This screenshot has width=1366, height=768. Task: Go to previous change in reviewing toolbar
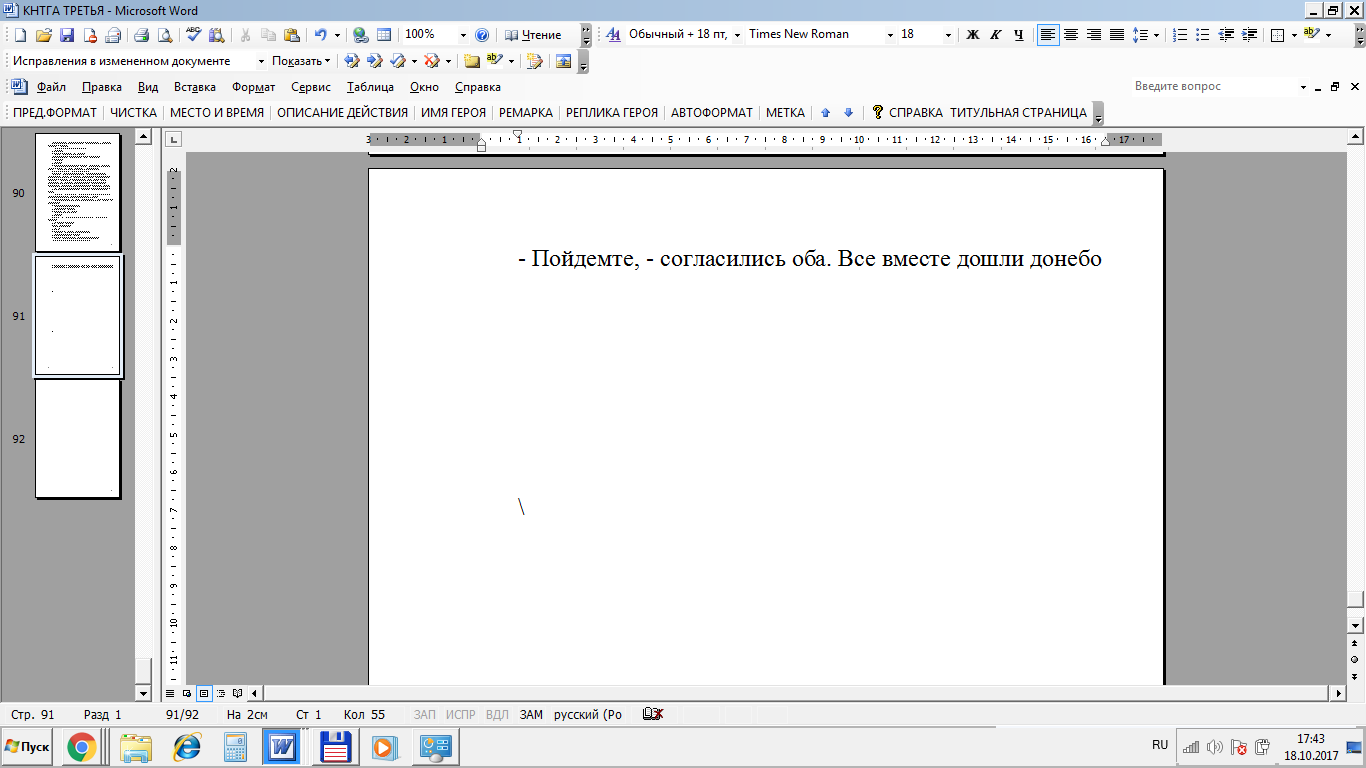click(352, 61)
